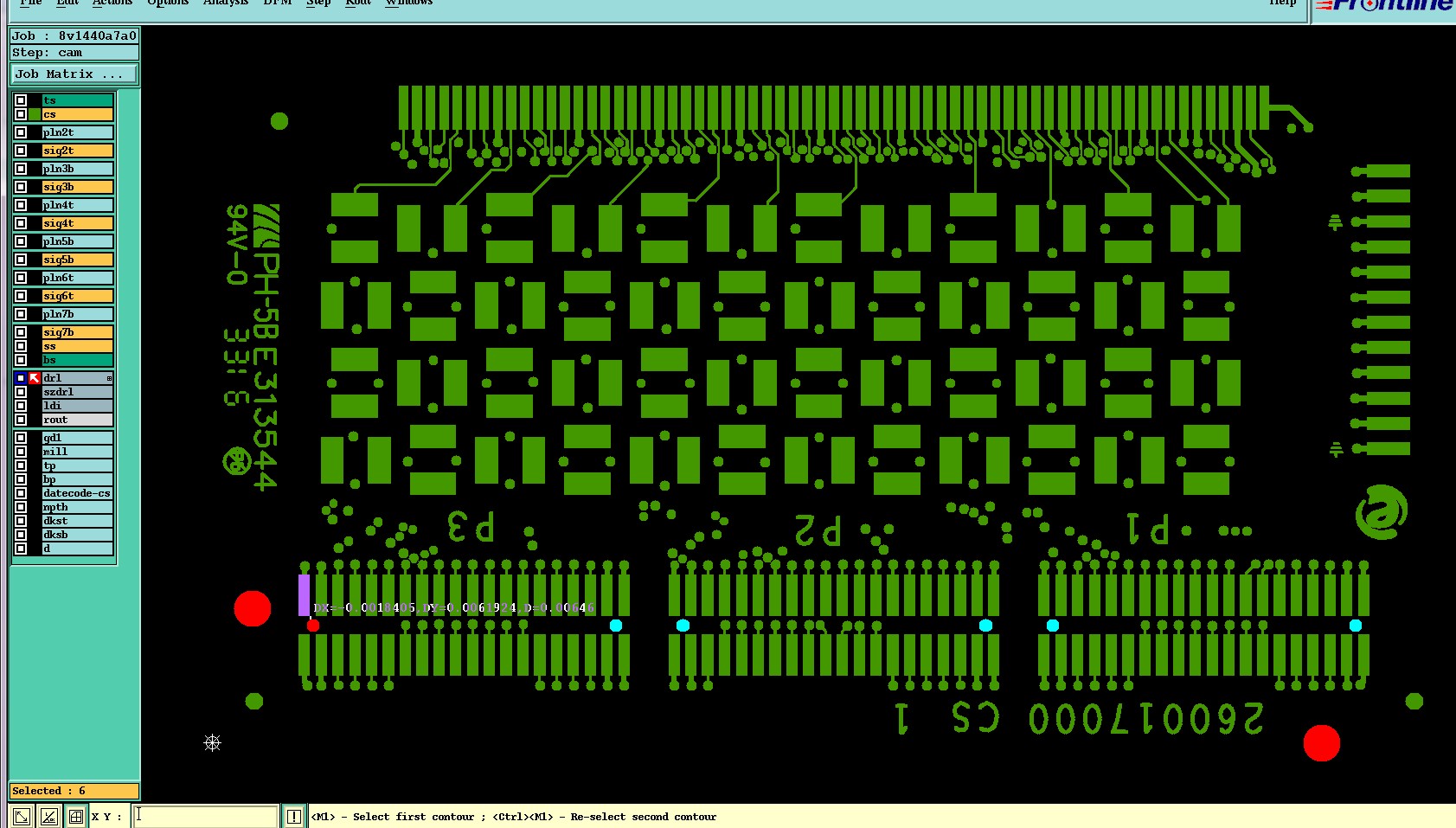Select the dksb layer name
This screenshot has height=828, width=1456.
78,535
